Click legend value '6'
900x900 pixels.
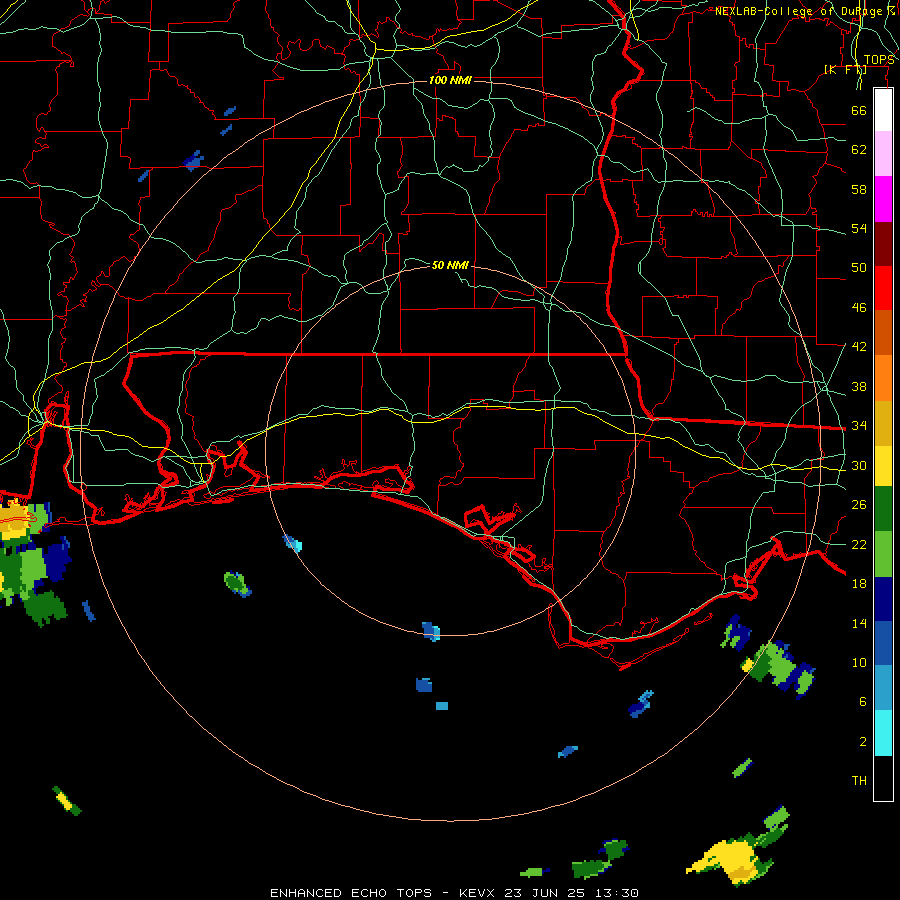click(863, 702)
